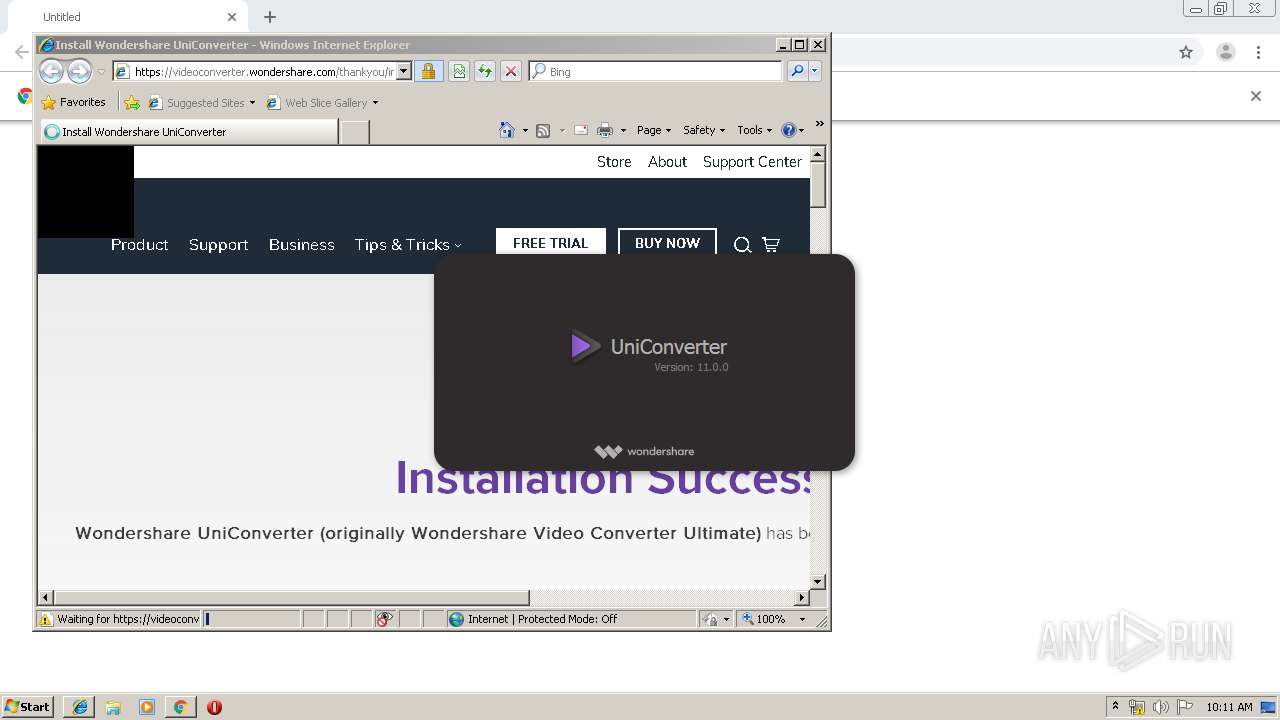The height and width of the screenshot is (720, 1280).
Task: Run search with magnifier button
Action: point(797,71)
